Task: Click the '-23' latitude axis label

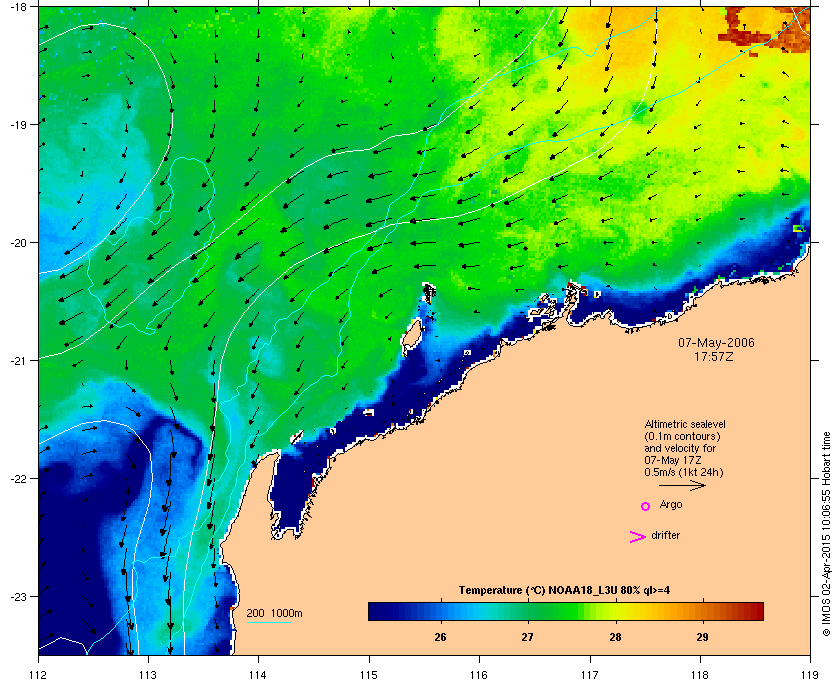Action: [18, 596]
